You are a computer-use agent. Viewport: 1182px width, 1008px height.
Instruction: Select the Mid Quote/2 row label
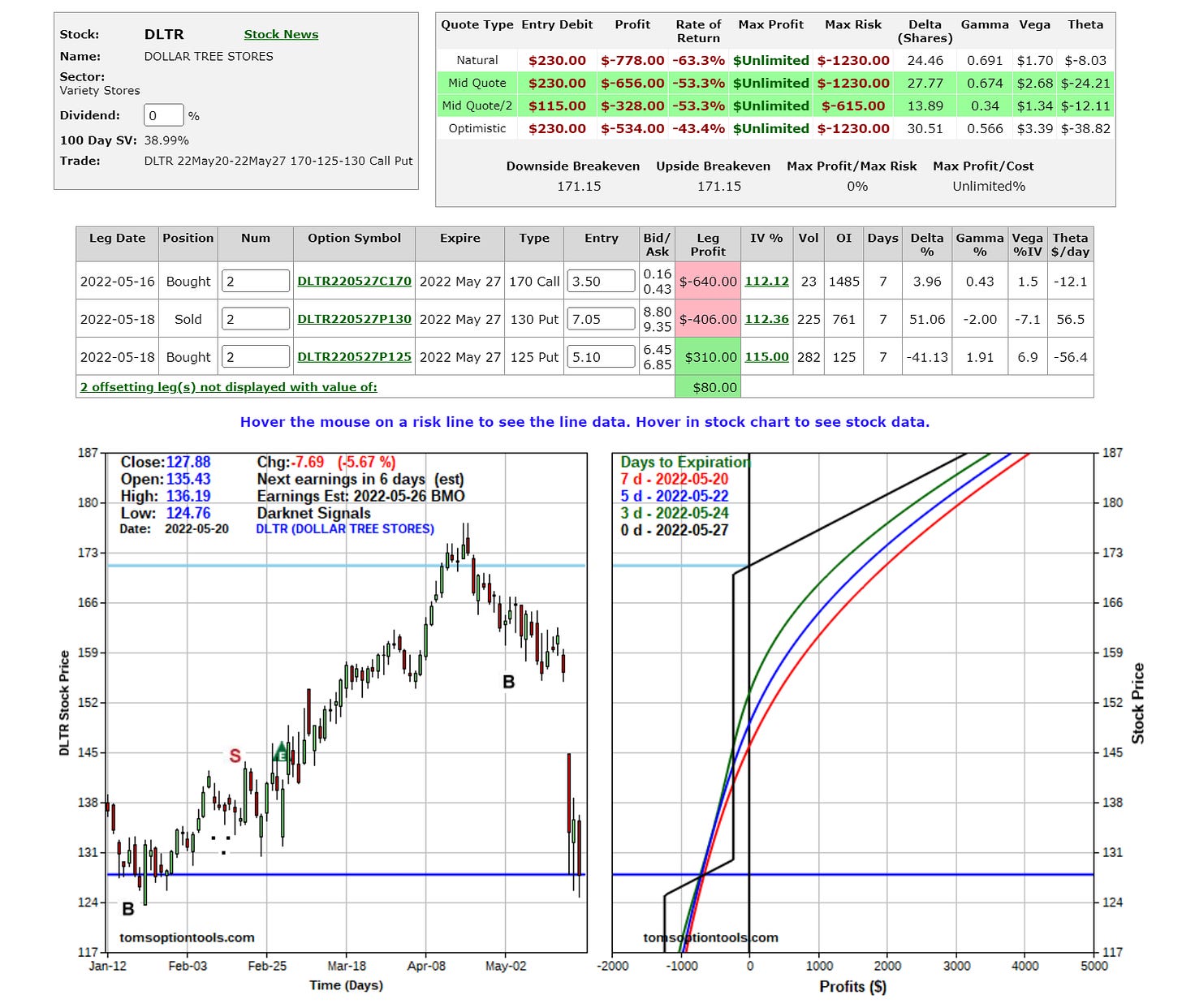tap(477, 106)
